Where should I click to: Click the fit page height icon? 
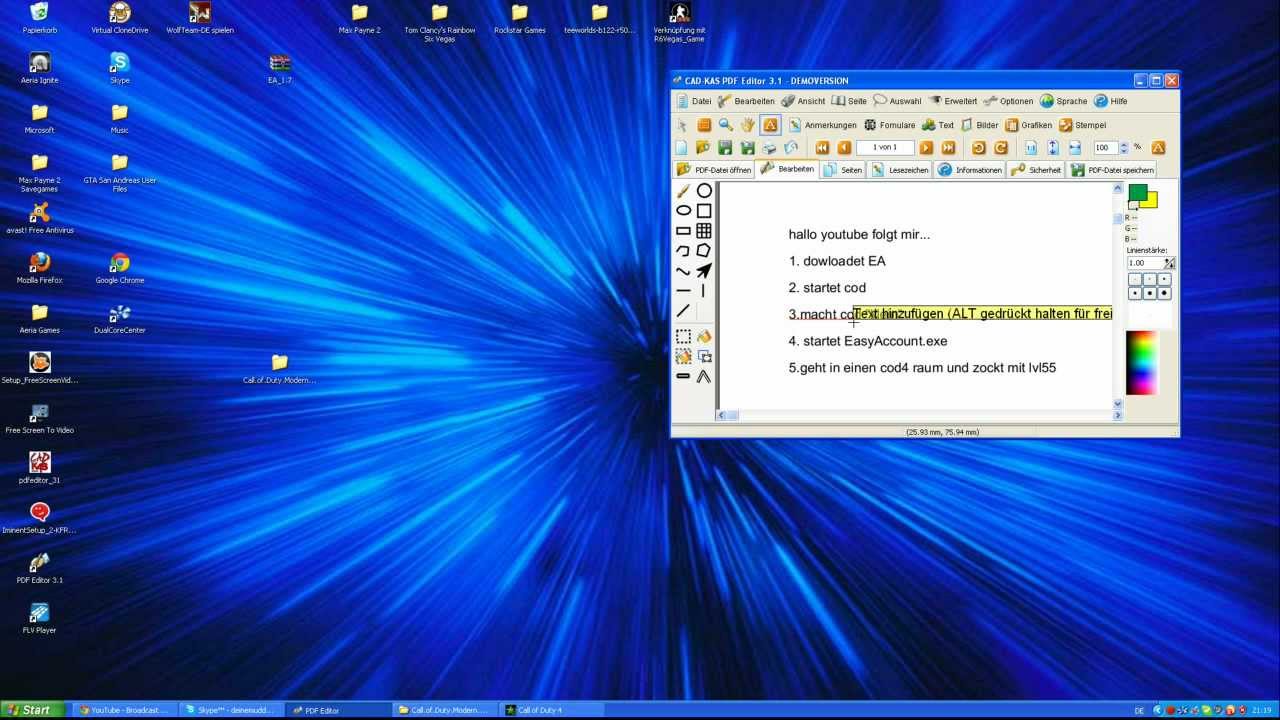point(1053,147)
